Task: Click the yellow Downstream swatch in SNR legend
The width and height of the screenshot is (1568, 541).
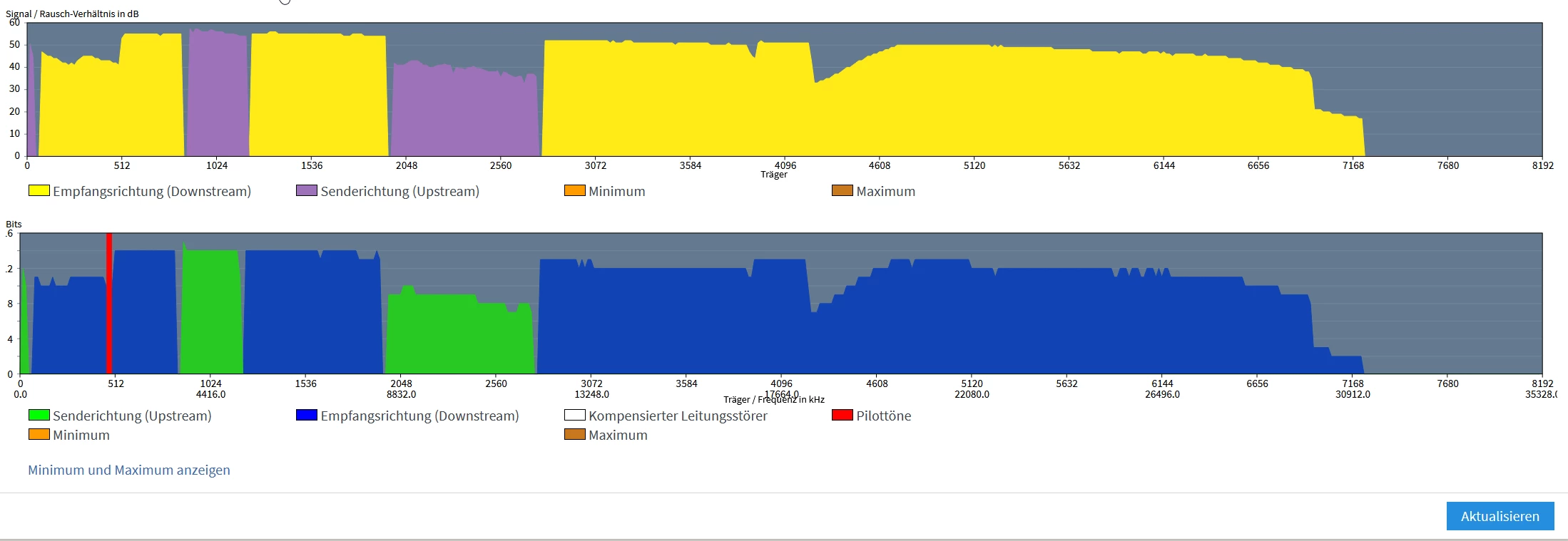Action: [39, 190]
